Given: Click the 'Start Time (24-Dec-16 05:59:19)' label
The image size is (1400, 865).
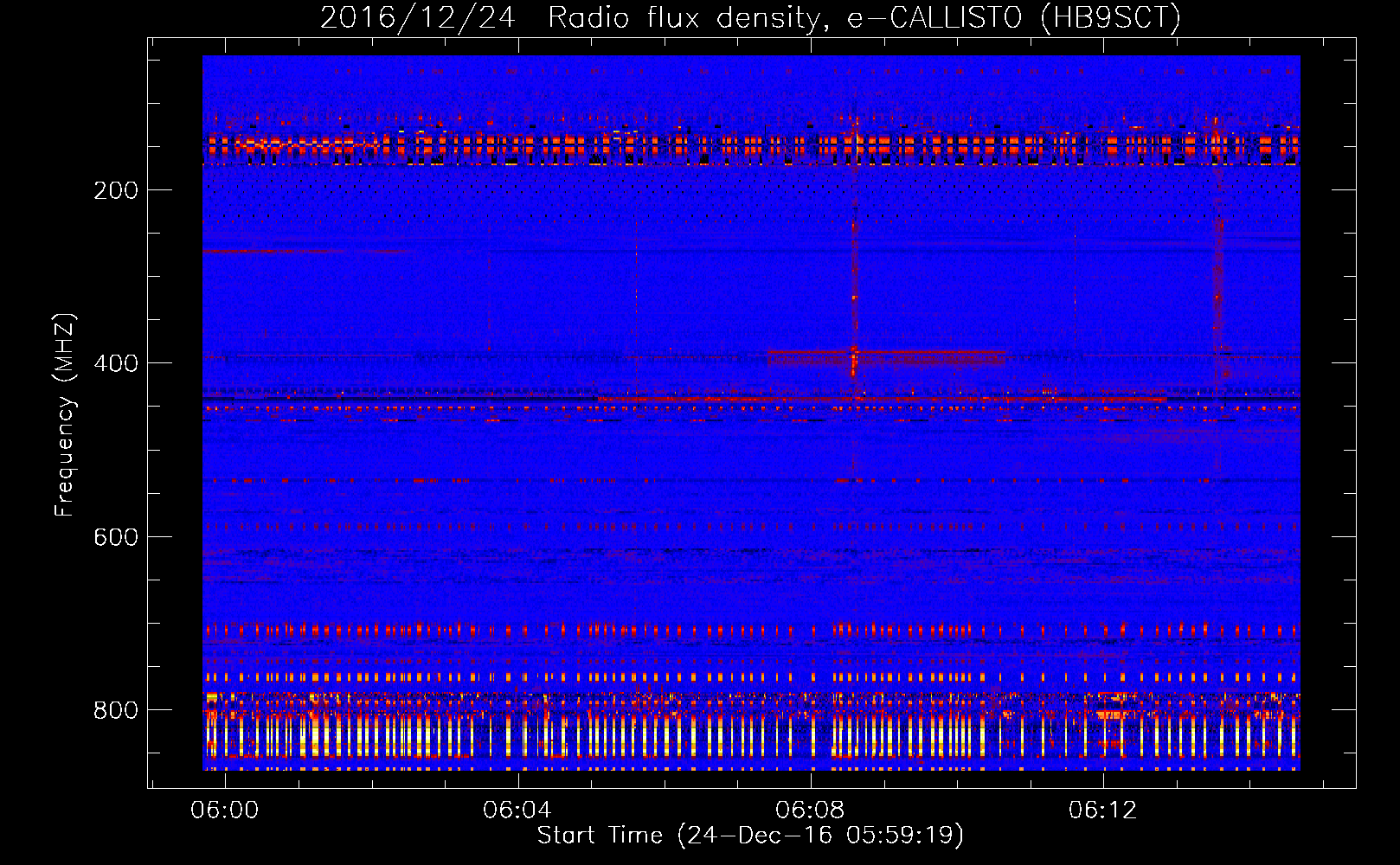Looking at the screenshot, I should (x=750, y=836).
